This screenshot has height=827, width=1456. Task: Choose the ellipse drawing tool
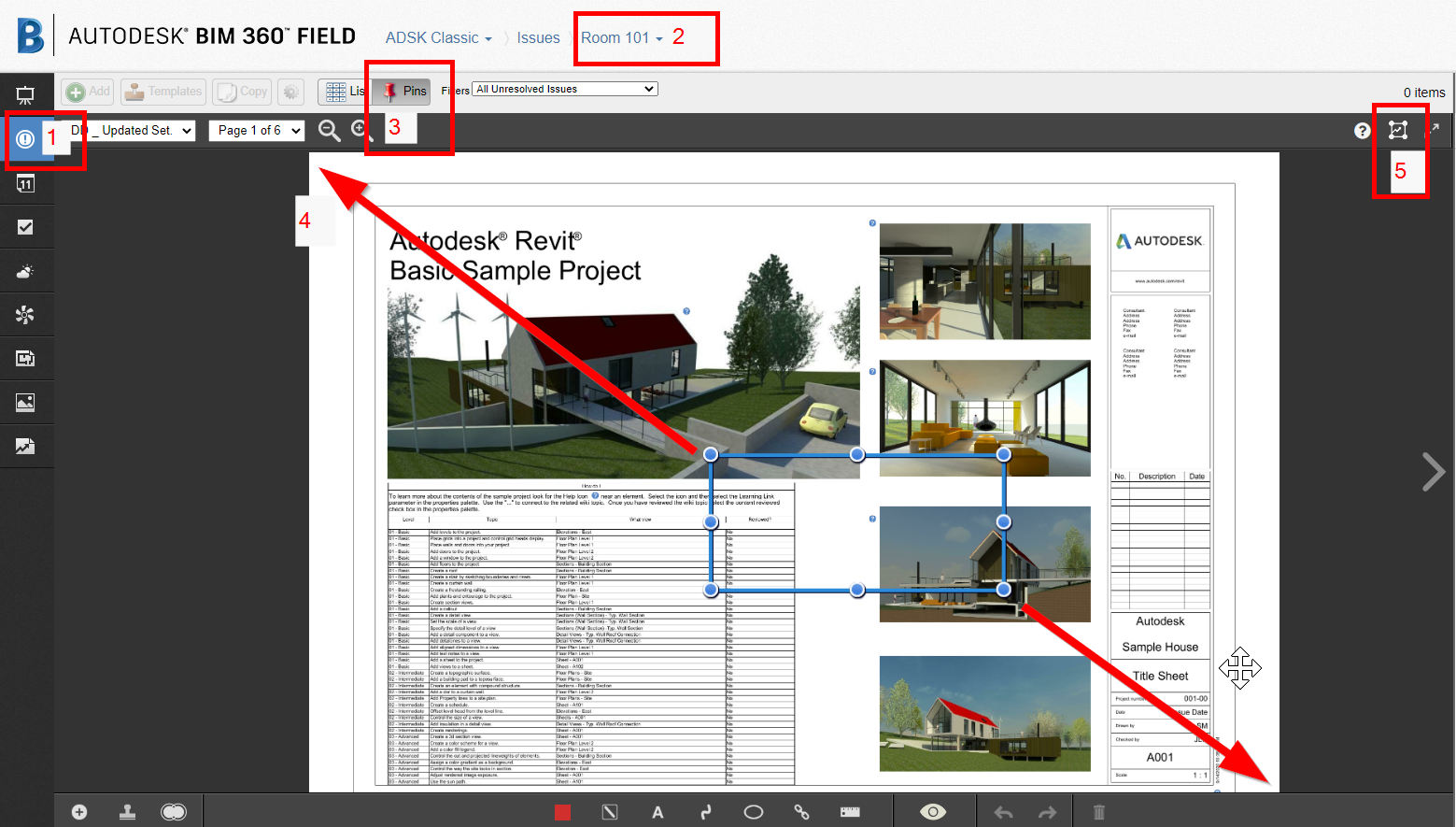[x=754, y=811]
